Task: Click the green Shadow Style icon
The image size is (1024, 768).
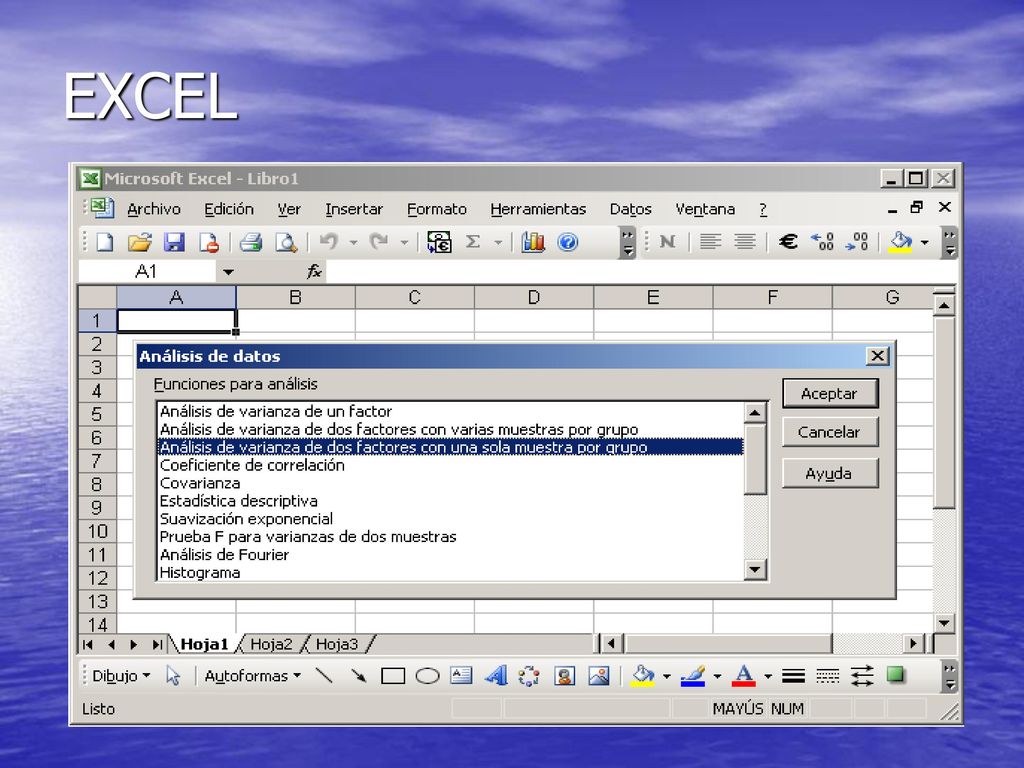Action: (x=895, y=675)
